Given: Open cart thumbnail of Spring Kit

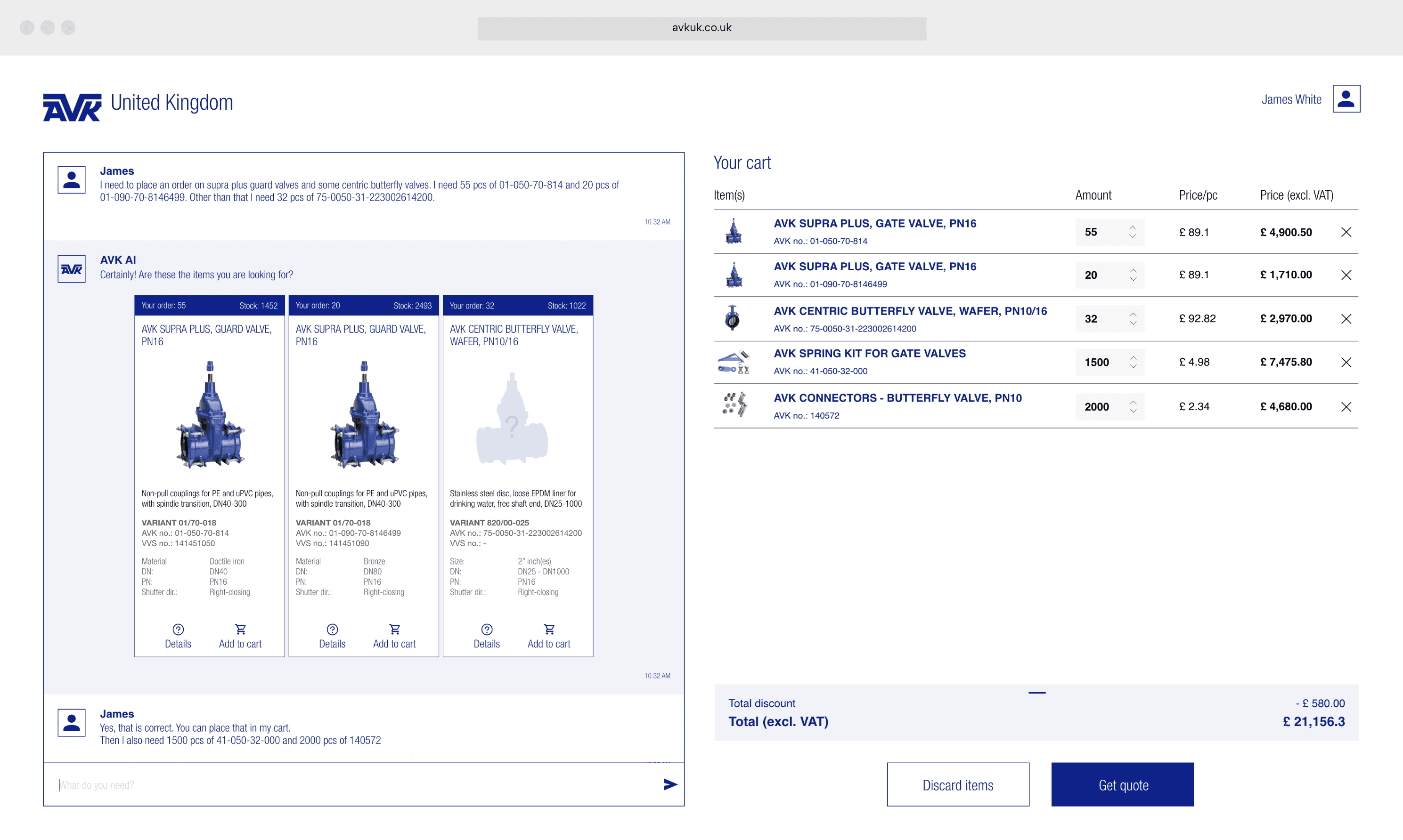Looking at the screenshot, I should tap(734, 362).
